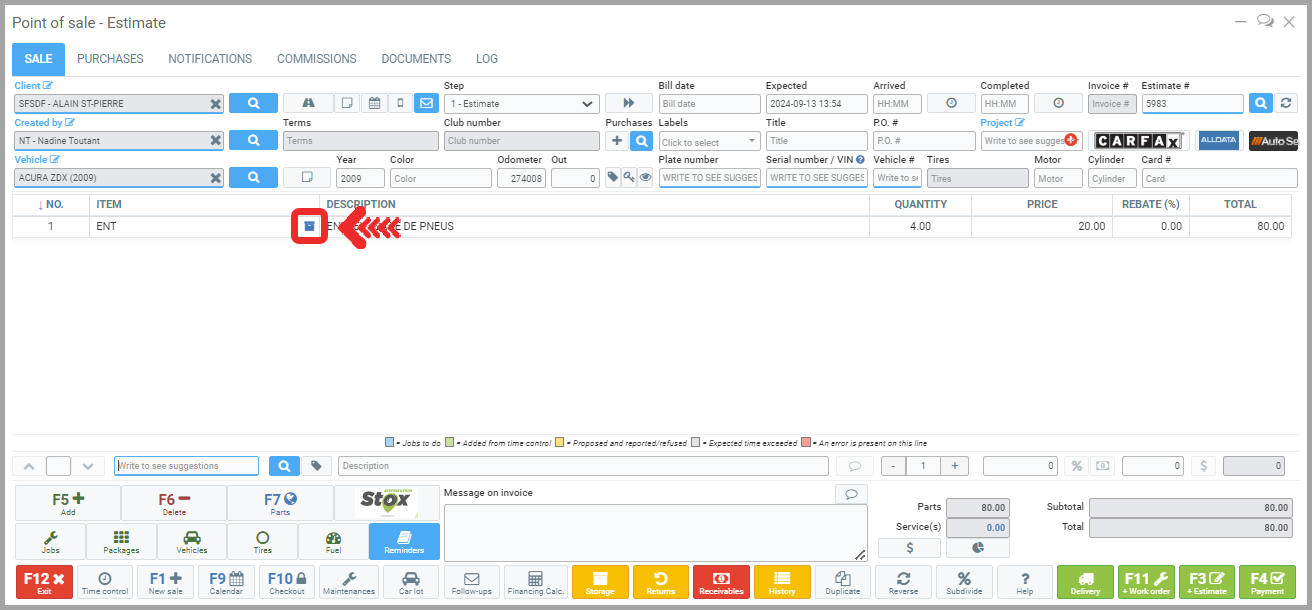Open the Labels 'Click to select' dropdown
This screenshot has width=1312, height=610.
click(x=709, y=142)
